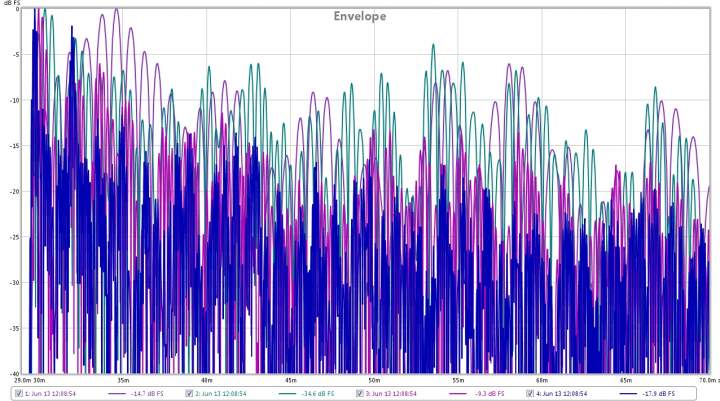Image resolution: width=720 pixels, height=401 pixels.
Task: Select the -17.9 dB FS value
Action: click(x=658, y=394)
